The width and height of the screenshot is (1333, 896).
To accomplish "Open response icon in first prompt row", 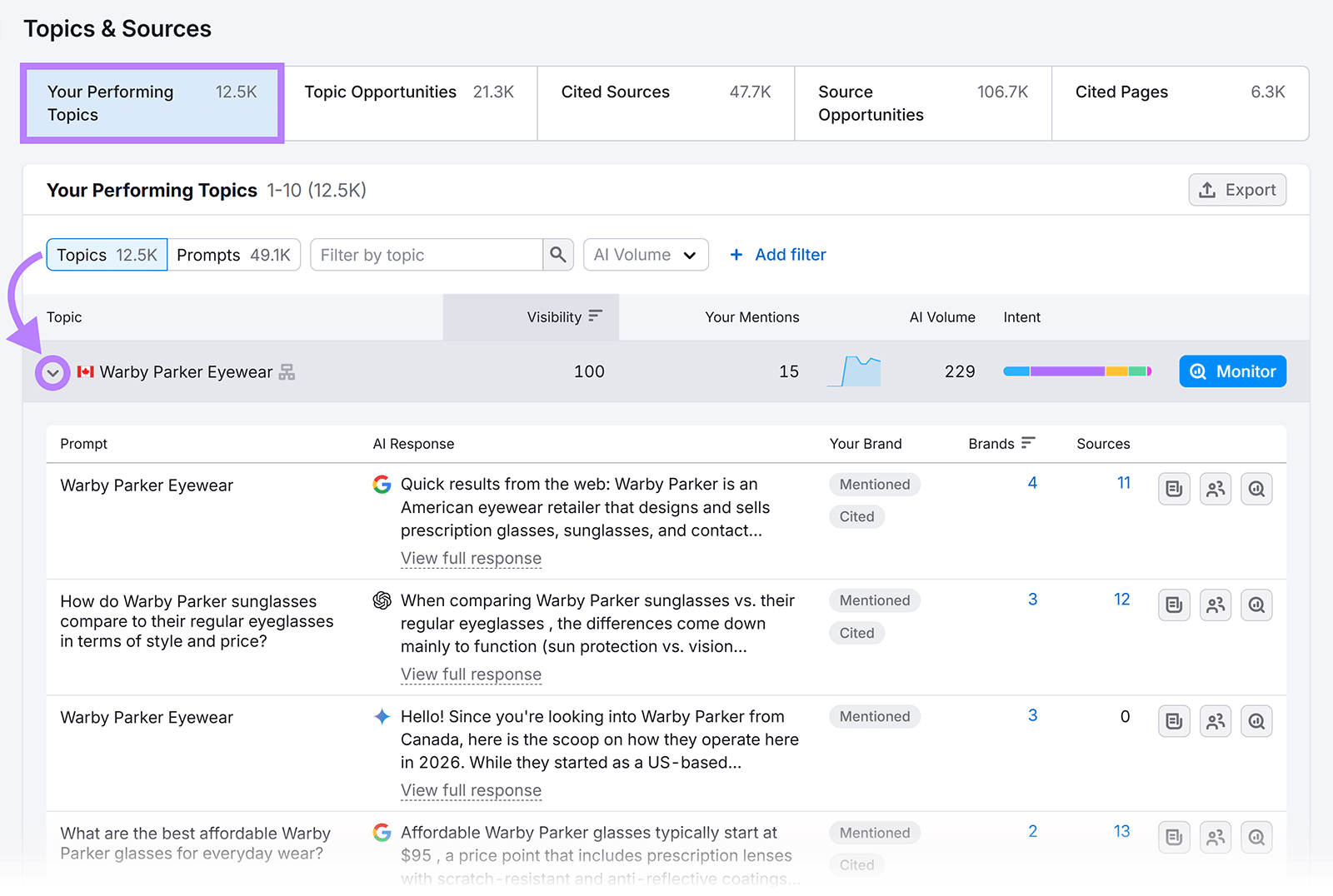I will [1174, 489].
